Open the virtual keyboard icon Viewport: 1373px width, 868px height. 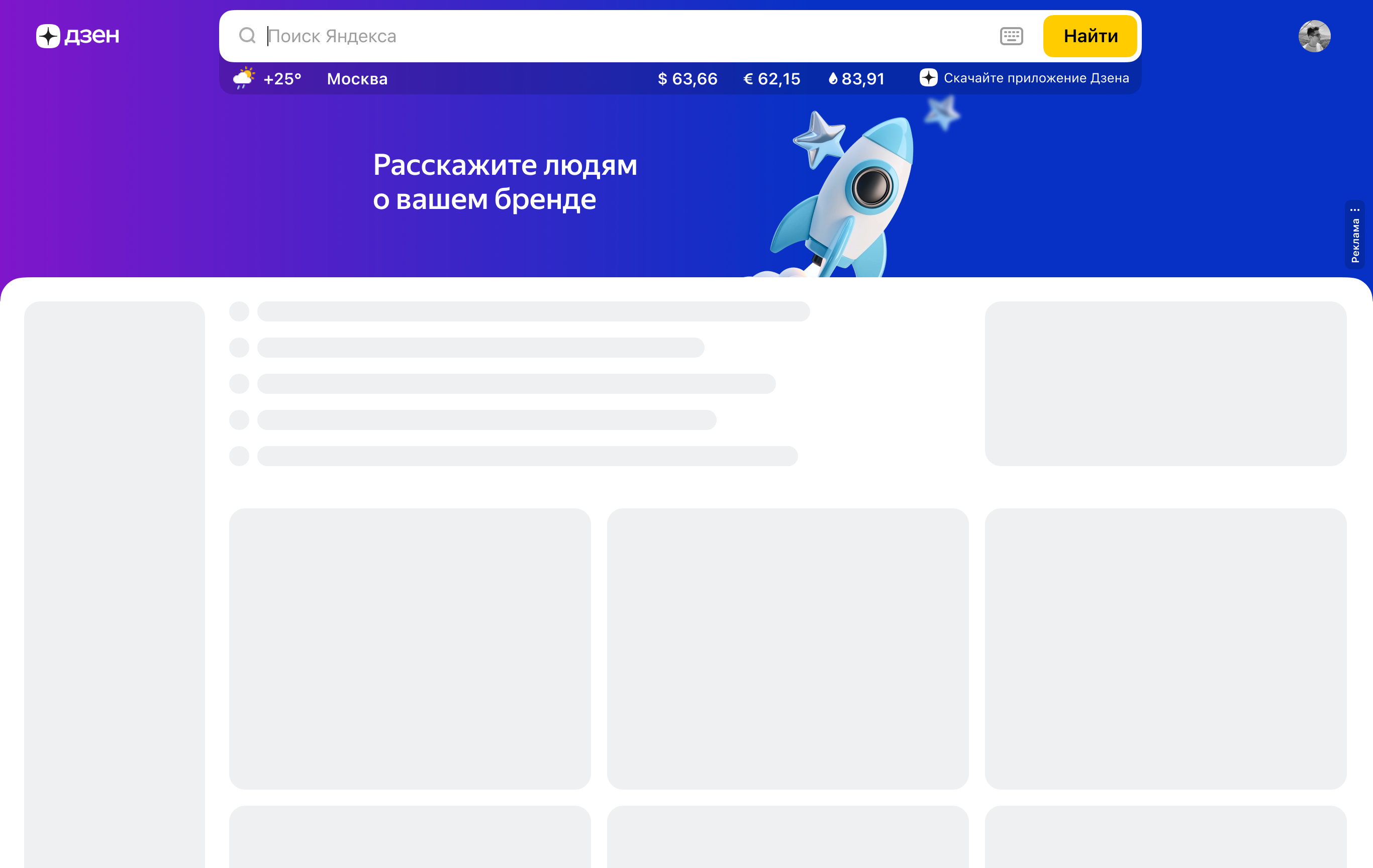(1011, 36)
